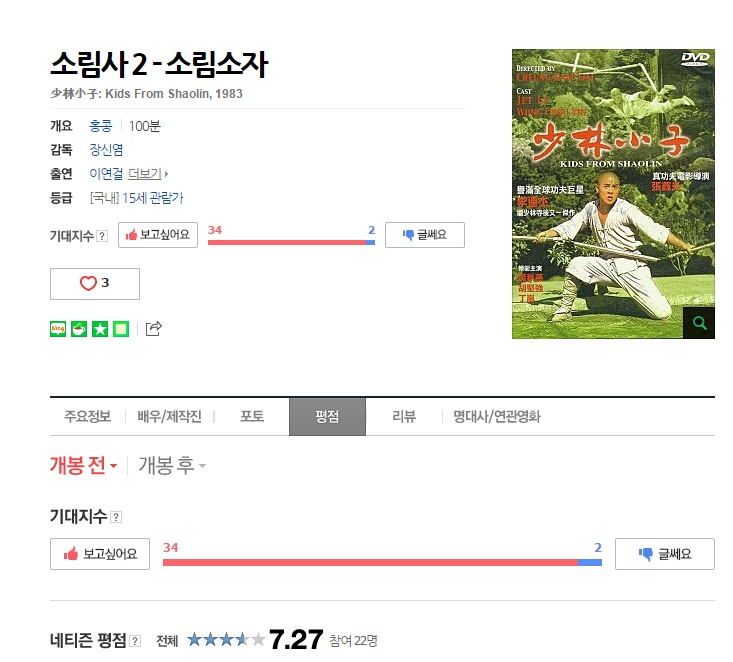Screen dimensions: 733x662
Task: Toggle the lower 글쎄요 thumbs-down button
Action: (665, 554)
